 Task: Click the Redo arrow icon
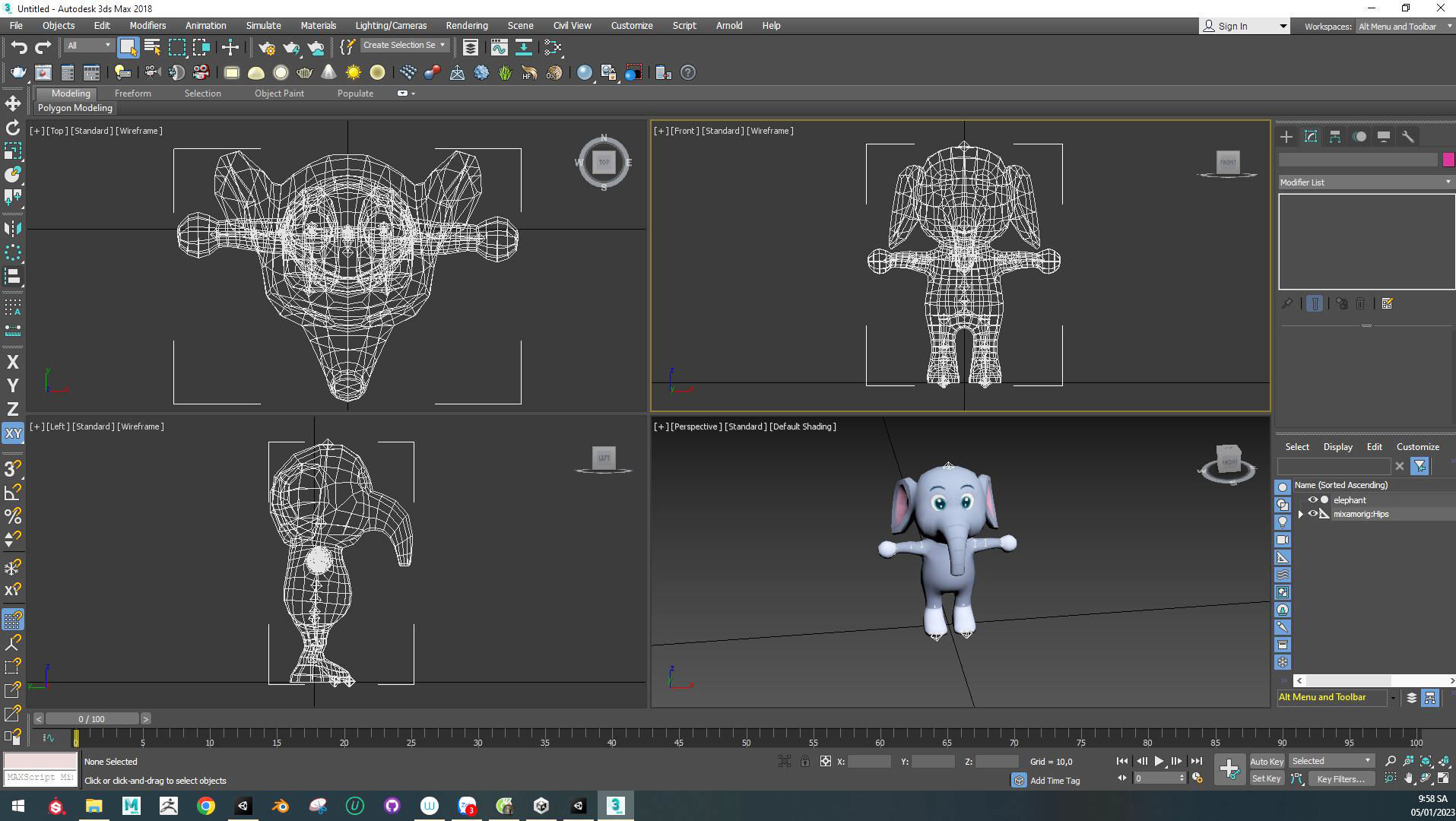click(43, 47)
